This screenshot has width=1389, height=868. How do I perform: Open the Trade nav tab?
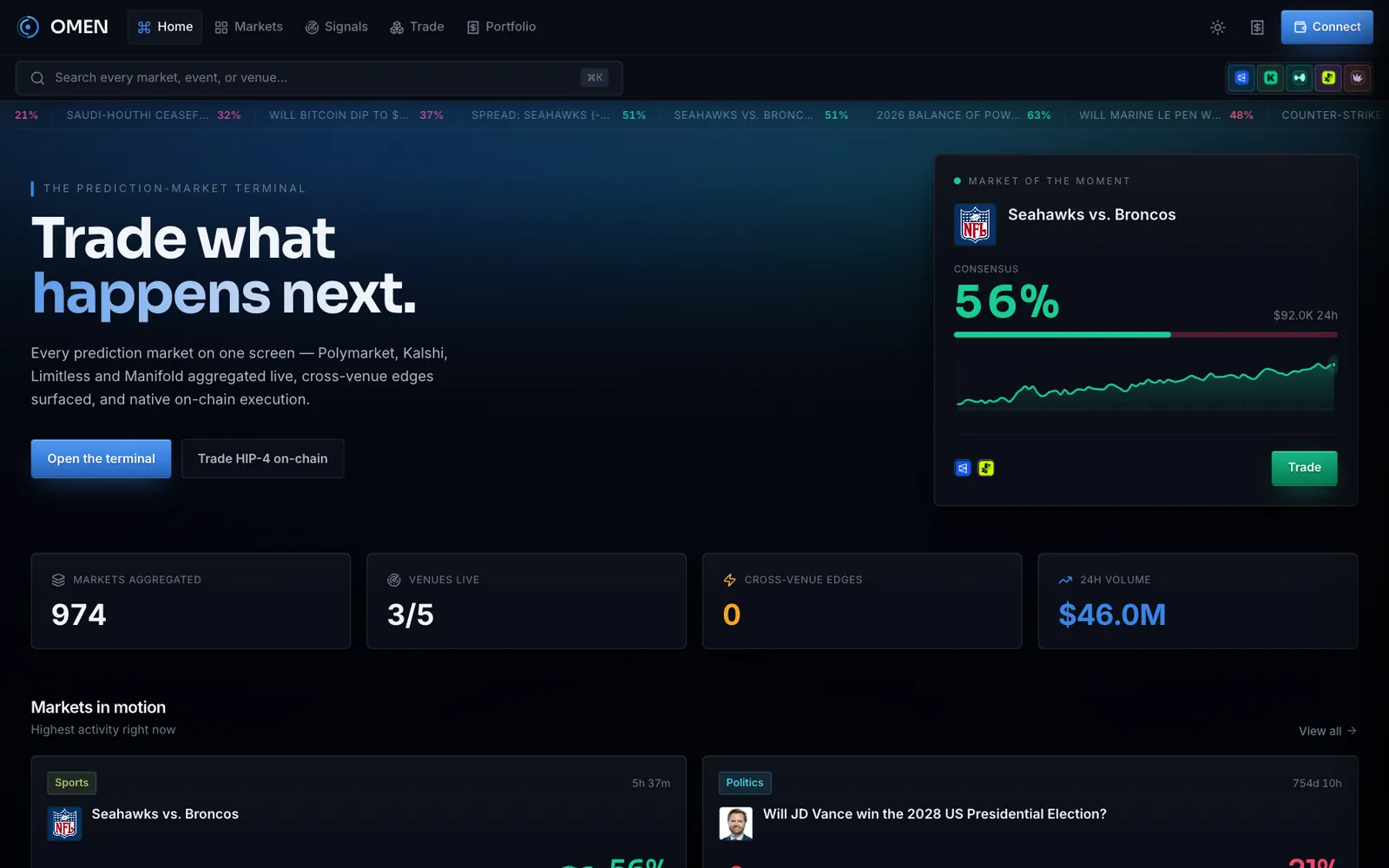pos(417,27)
